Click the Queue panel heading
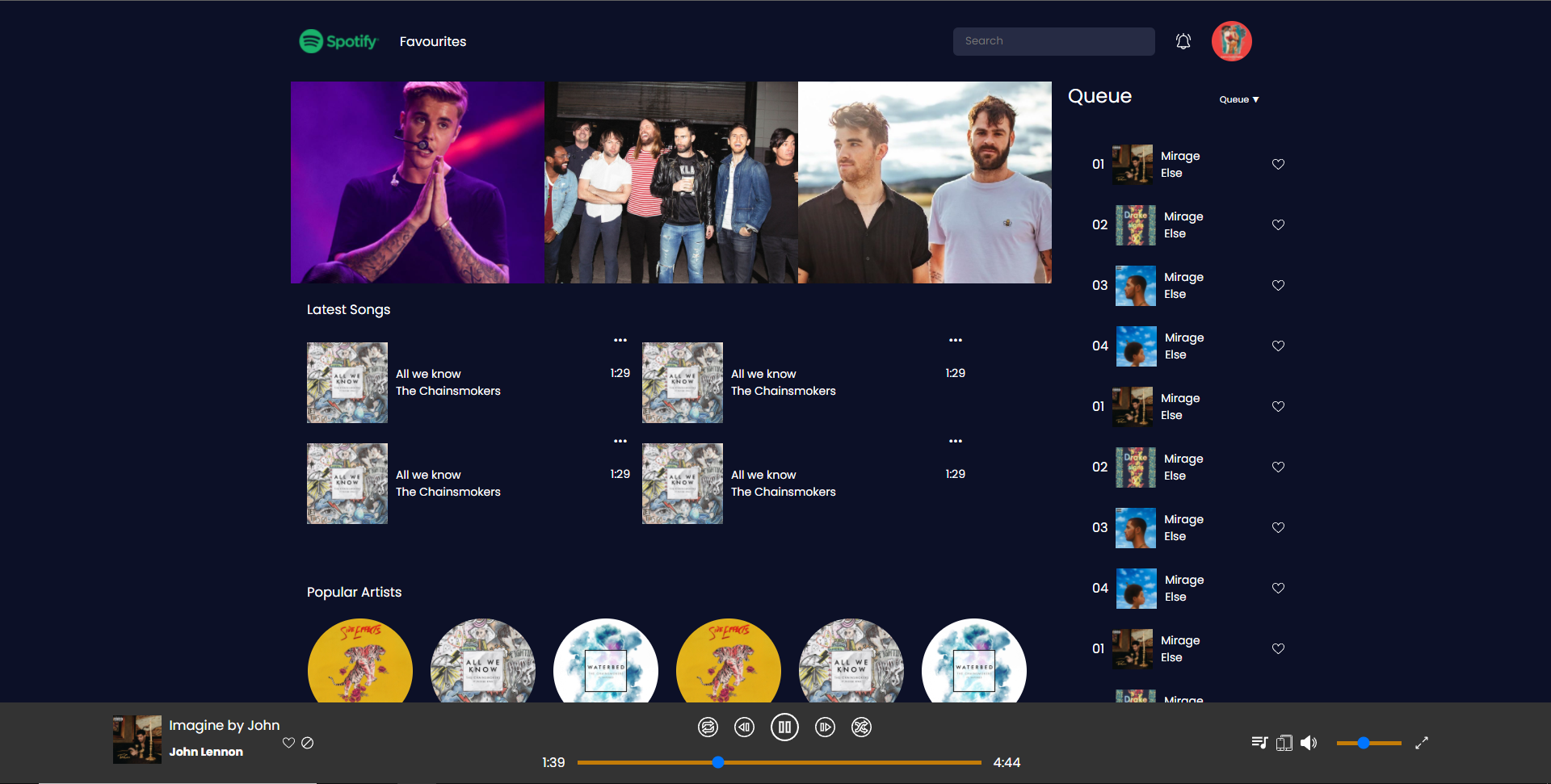 1099,96
